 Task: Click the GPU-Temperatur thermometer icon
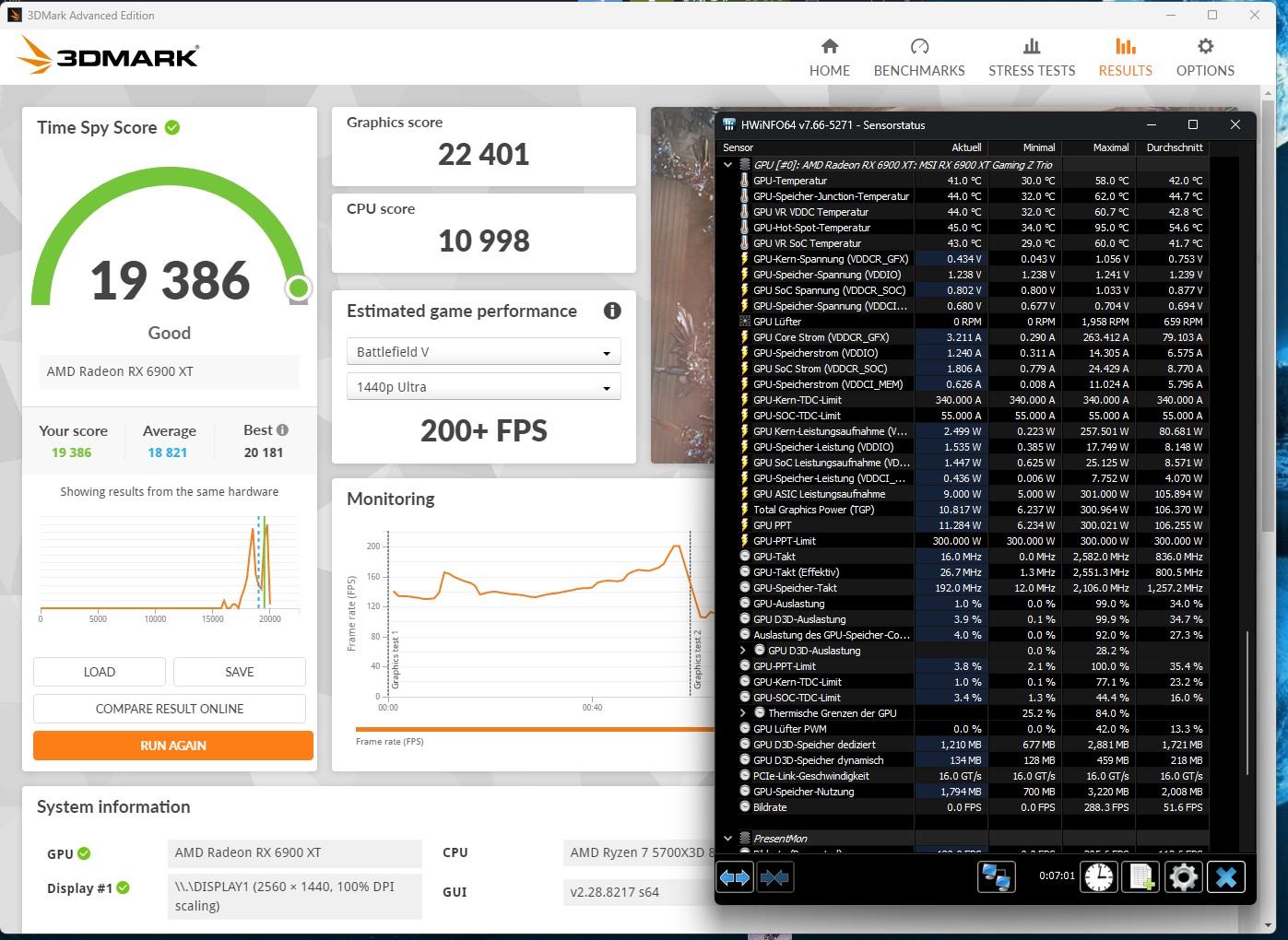(x=745, y=181)
